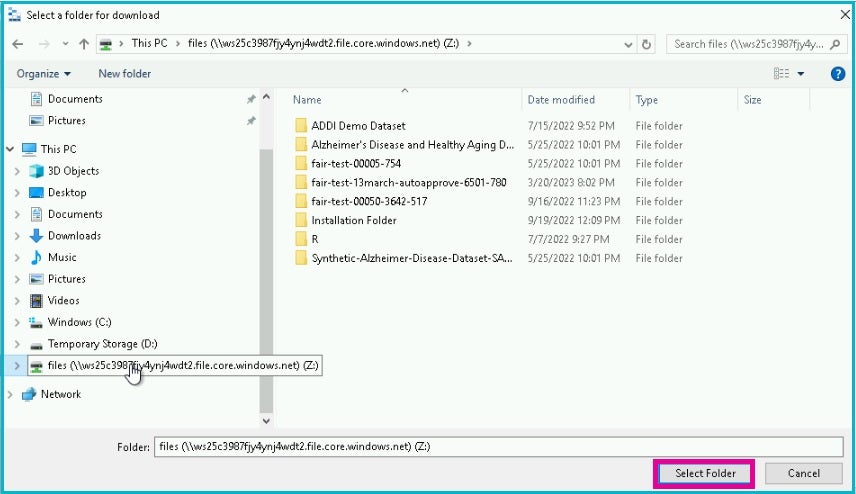Select Alzheimer's Disease and Healthy Aging folder
This screenshot has height=494, width=856.
[413, 145]
